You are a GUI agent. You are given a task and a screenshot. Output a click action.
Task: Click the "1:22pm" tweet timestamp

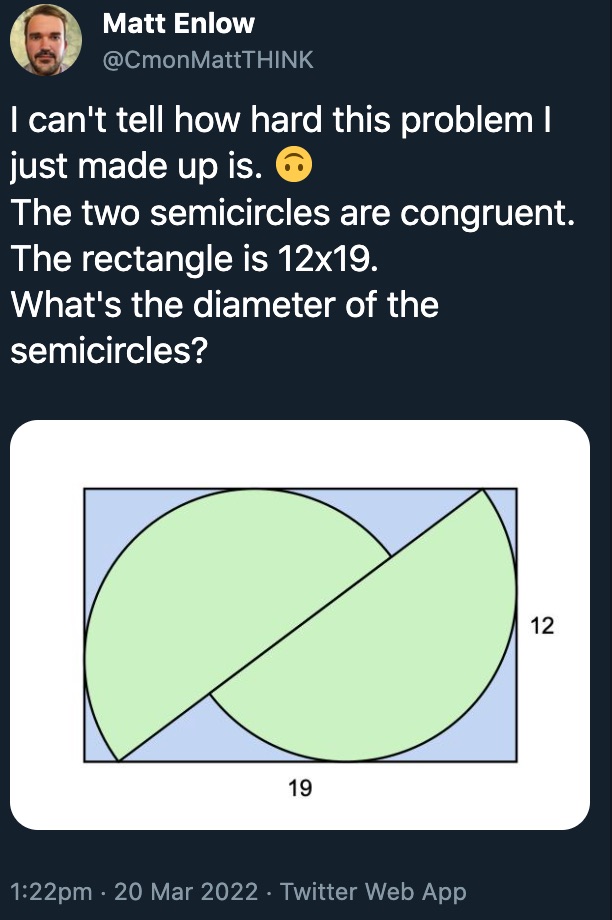(49, 890)
